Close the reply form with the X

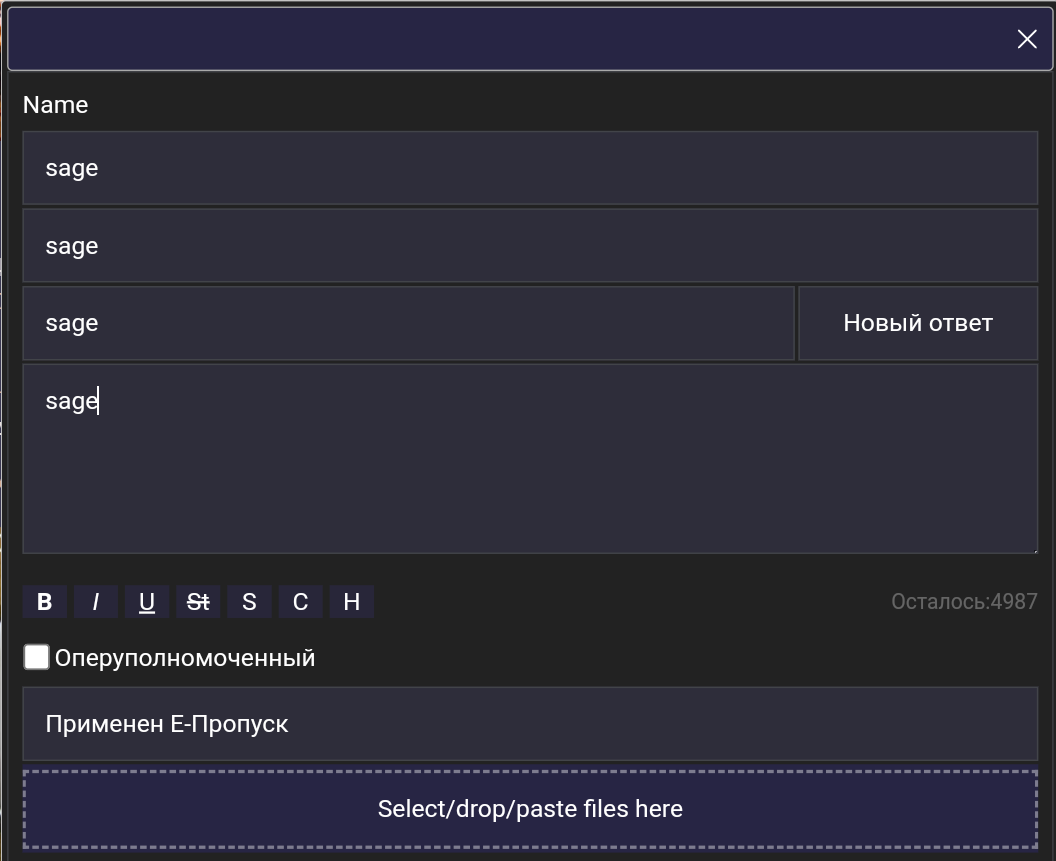[1027, 39]
